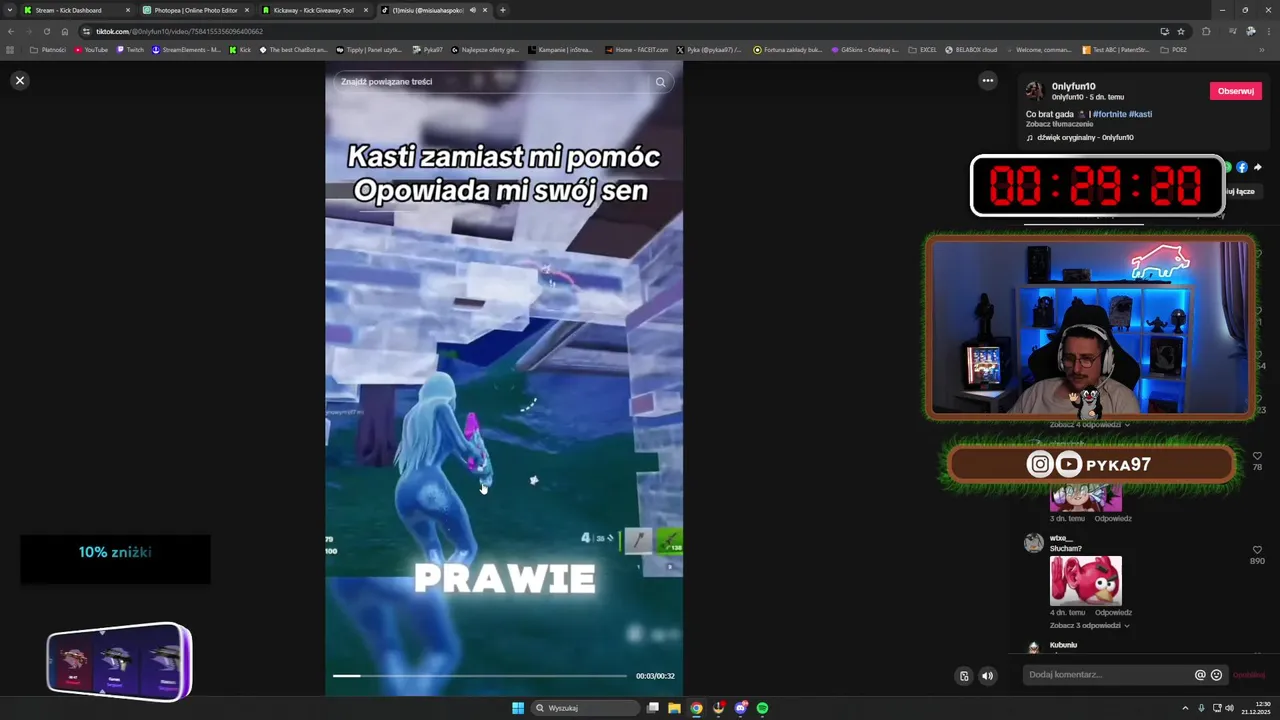
Task: Open File Explorer from the taskbar
Action: click(x=674, y=708)
